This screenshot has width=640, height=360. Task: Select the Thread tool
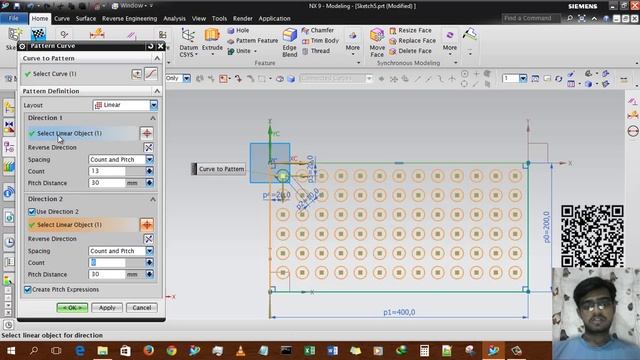[x=316, y=51]
